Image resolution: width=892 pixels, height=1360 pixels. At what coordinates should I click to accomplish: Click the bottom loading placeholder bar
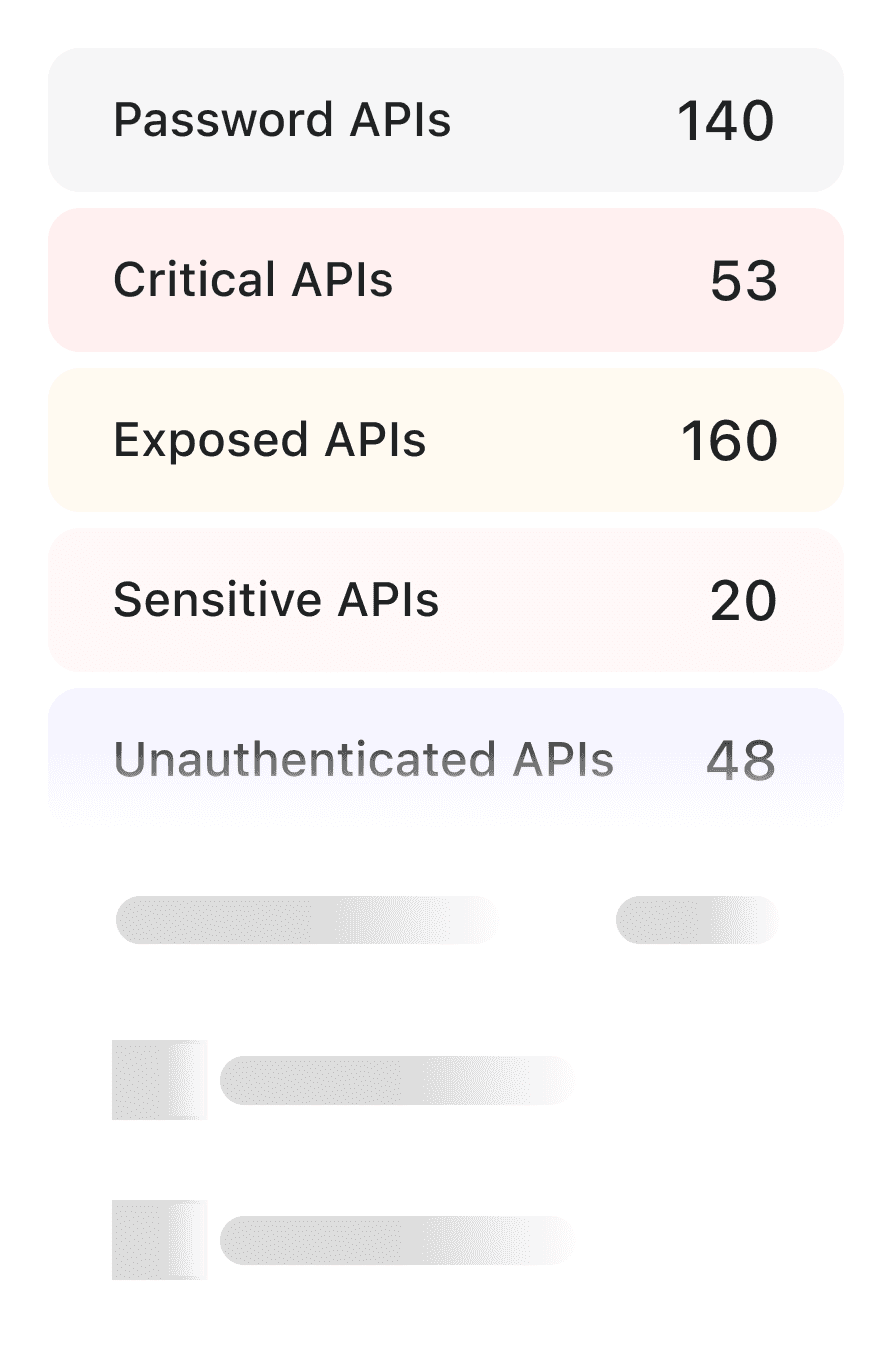[396, 1242]
